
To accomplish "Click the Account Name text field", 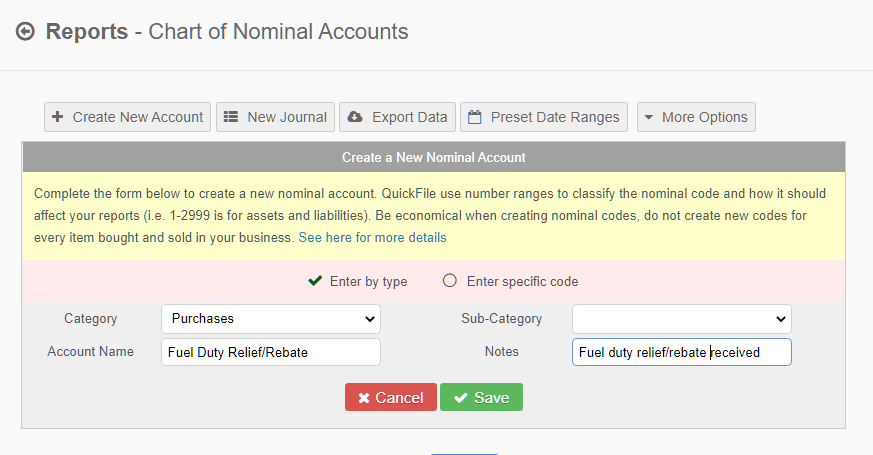I will click(x=271, y=352).
